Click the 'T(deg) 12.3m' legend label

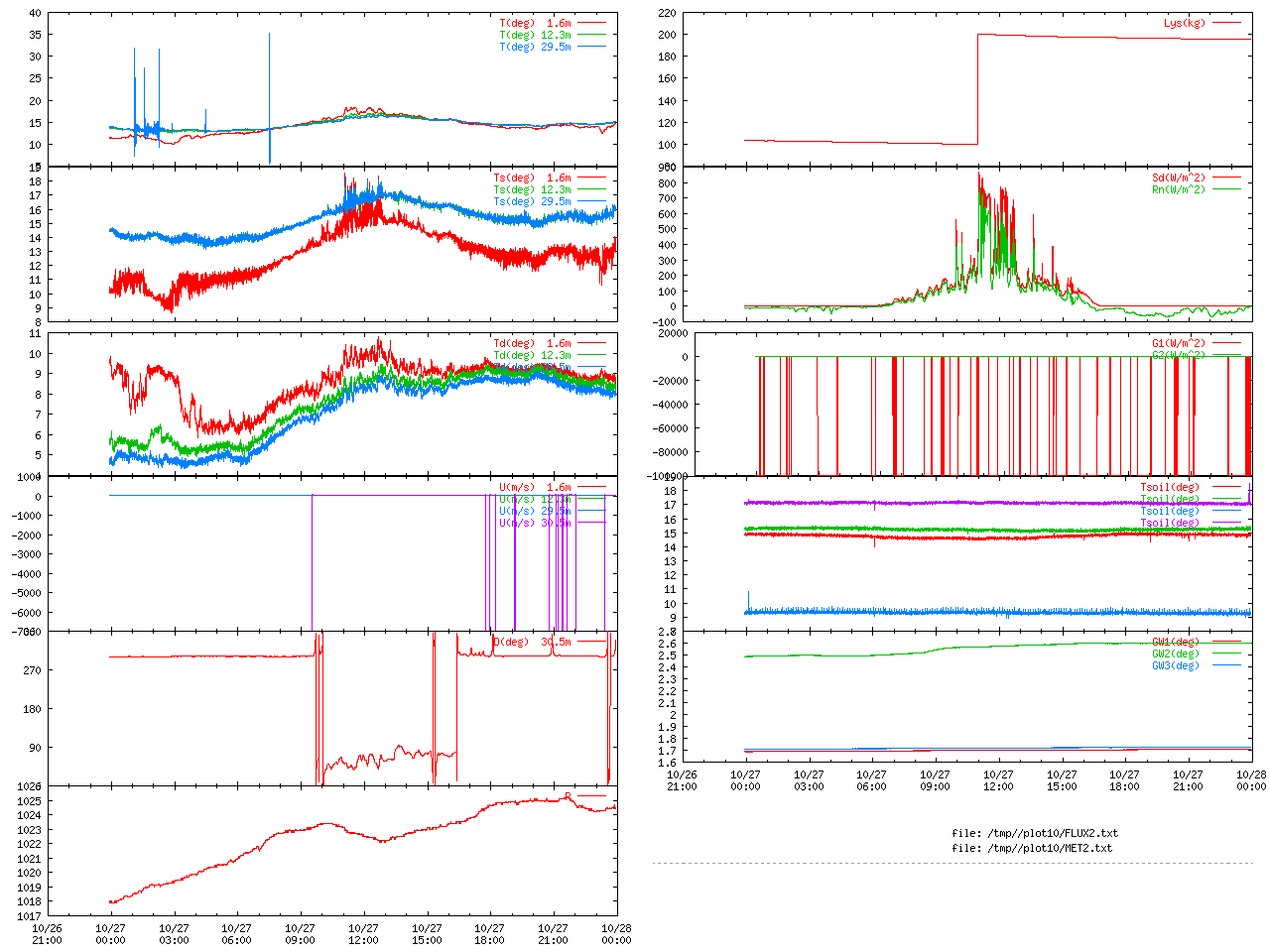[x=535, y=35]
